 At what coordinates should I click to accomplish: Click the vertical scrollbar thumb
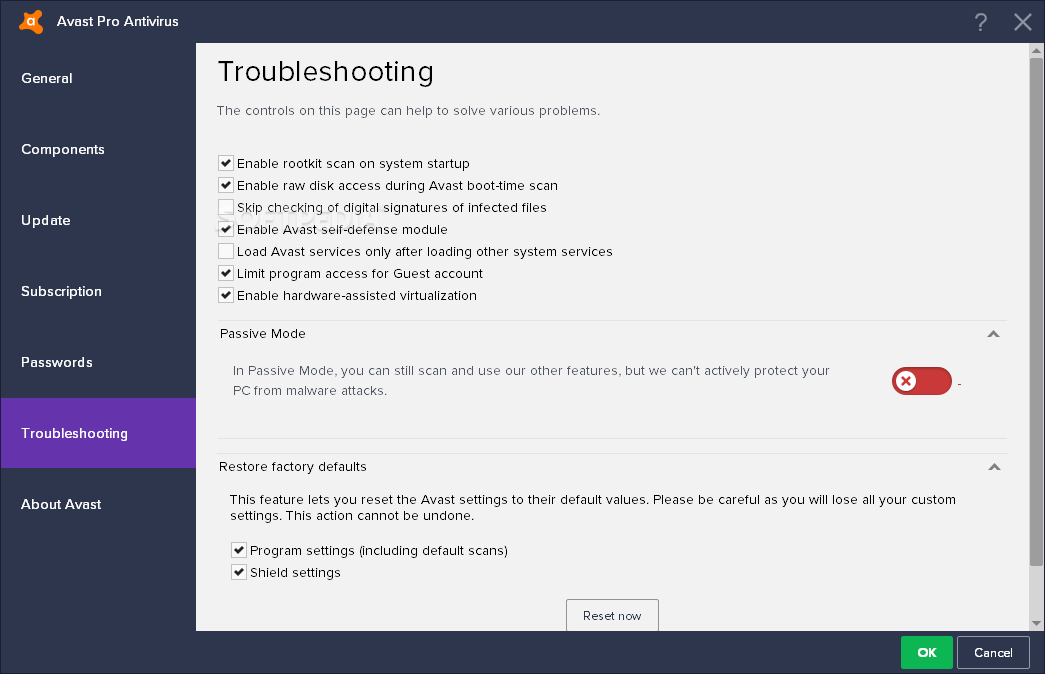pyautogui.click(x=1036, y=312)
